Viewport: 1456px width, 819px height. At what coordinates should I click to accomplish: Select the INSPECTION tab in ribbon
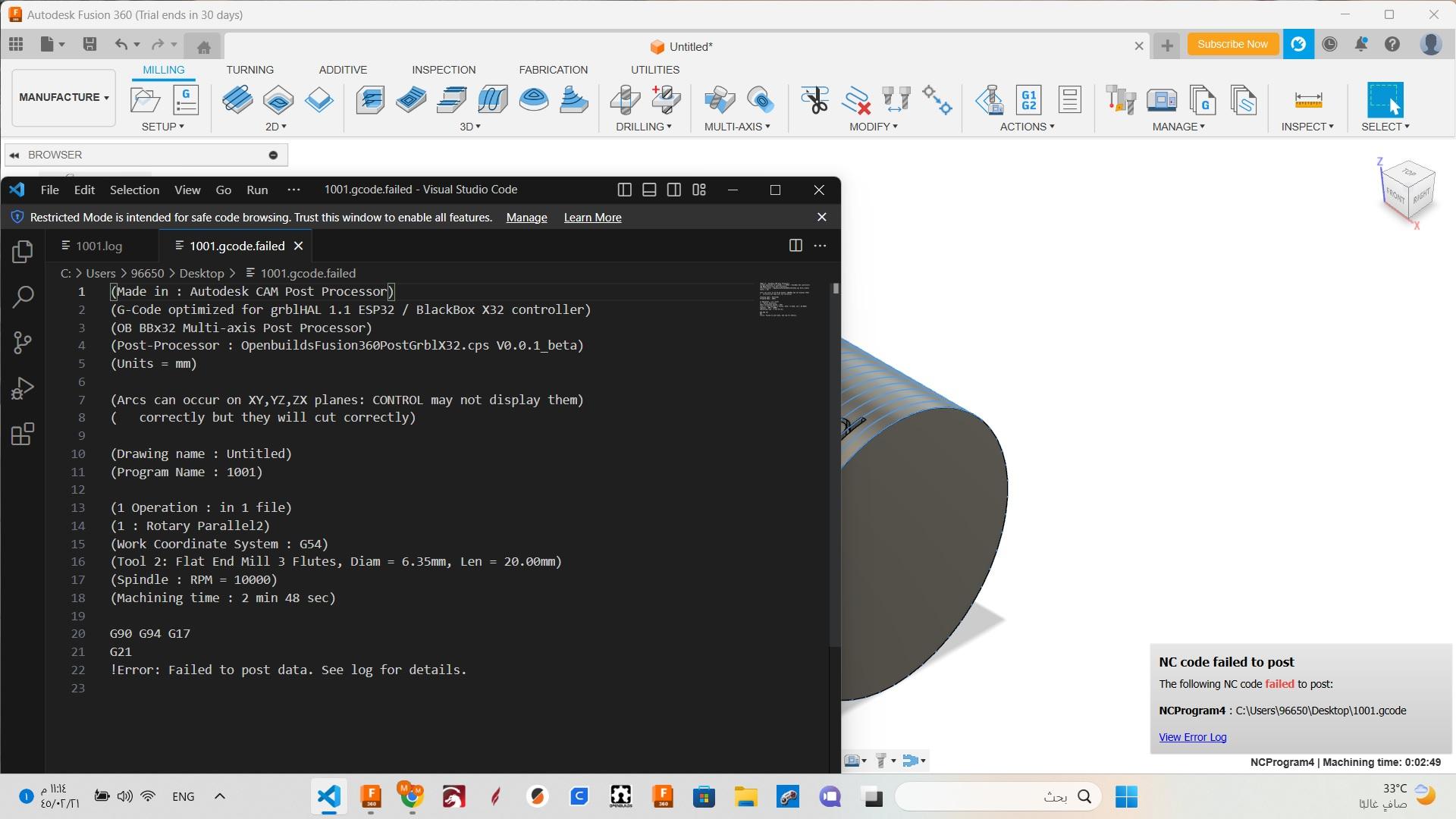tap(444, 69)
